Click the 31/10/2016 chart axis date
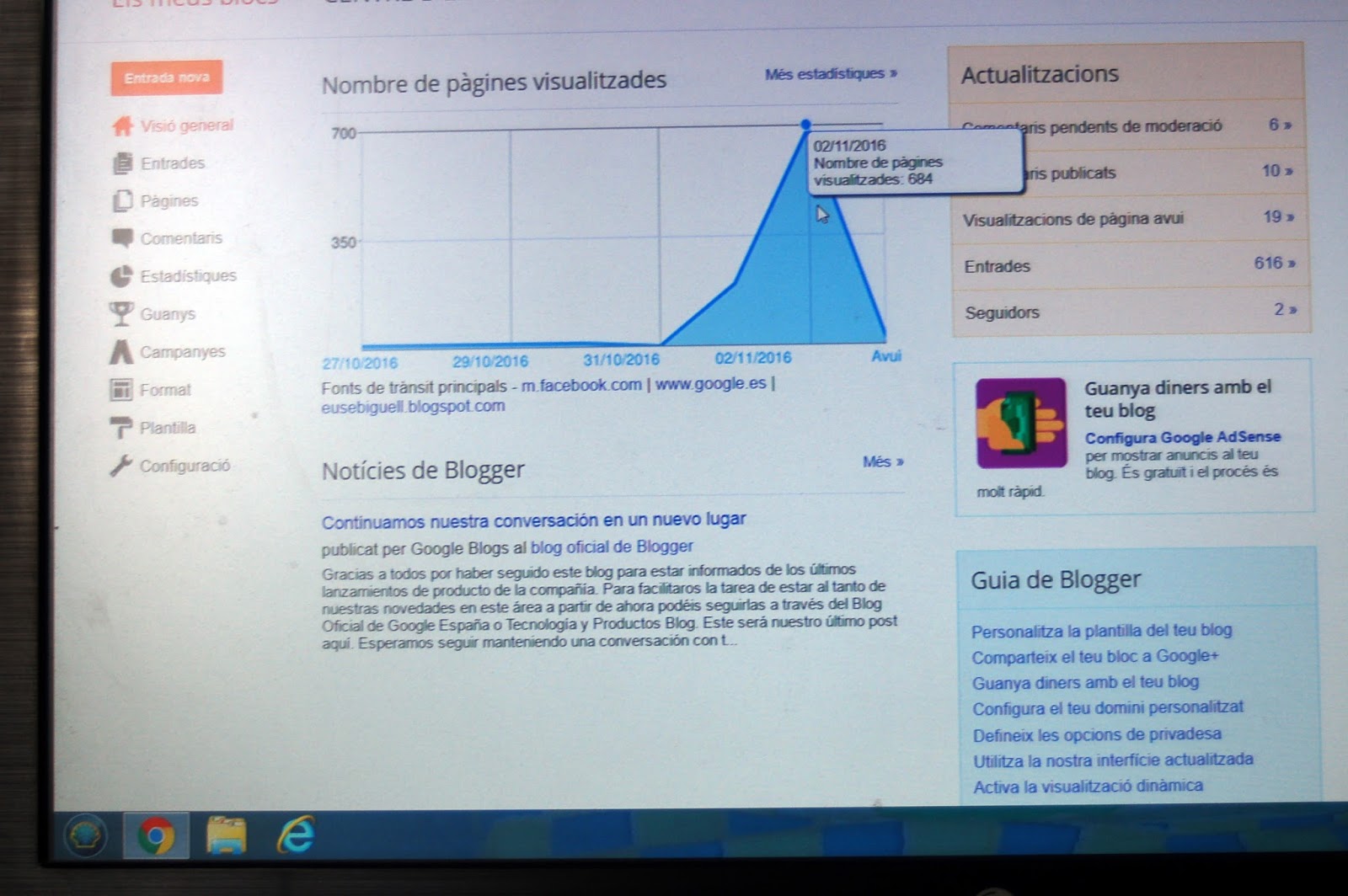The height and width of the screenshot is (896, 1348). click(622, 360)
